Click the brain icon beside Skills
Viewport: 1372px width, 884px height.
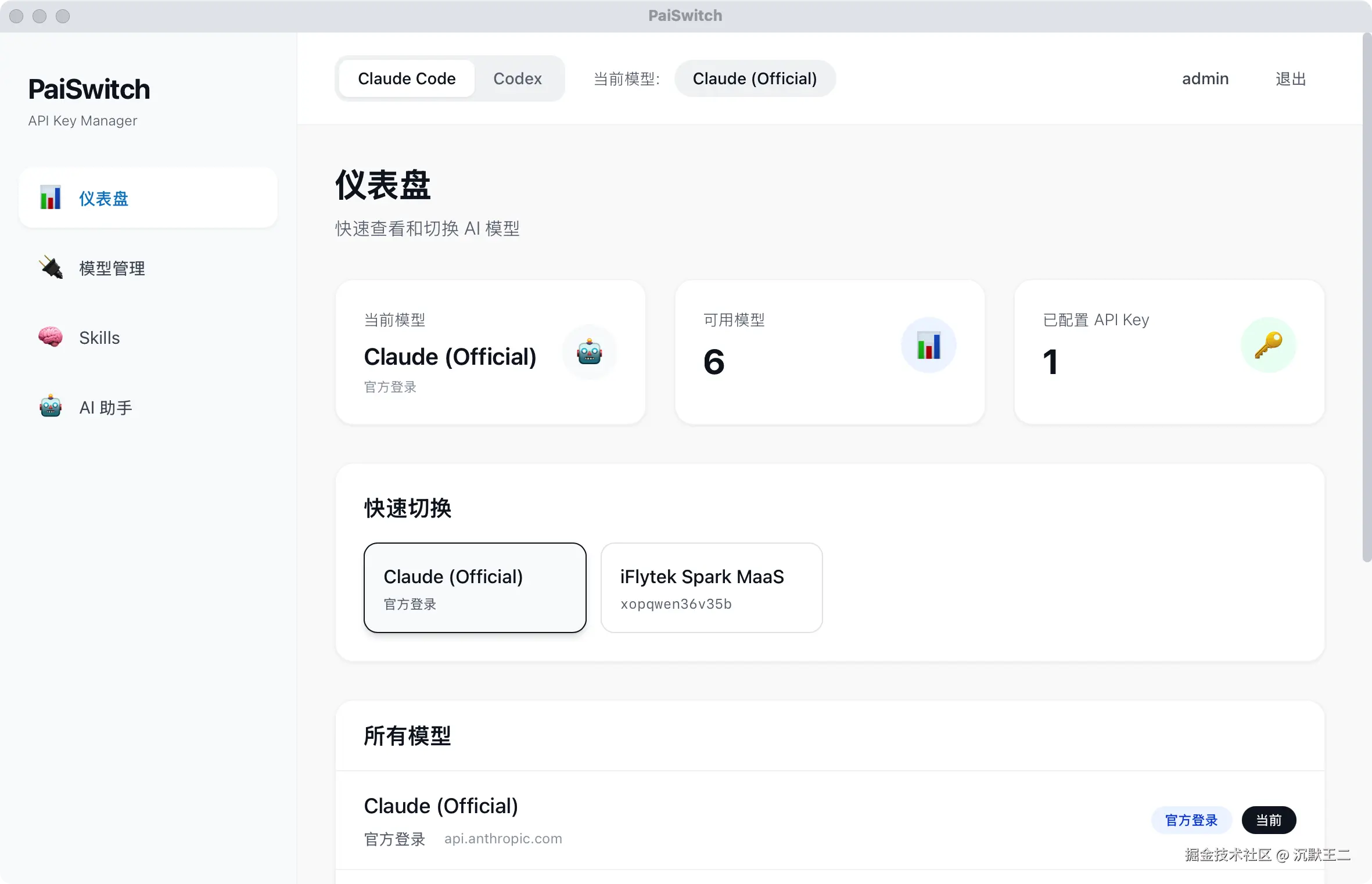tap(51, 337)
